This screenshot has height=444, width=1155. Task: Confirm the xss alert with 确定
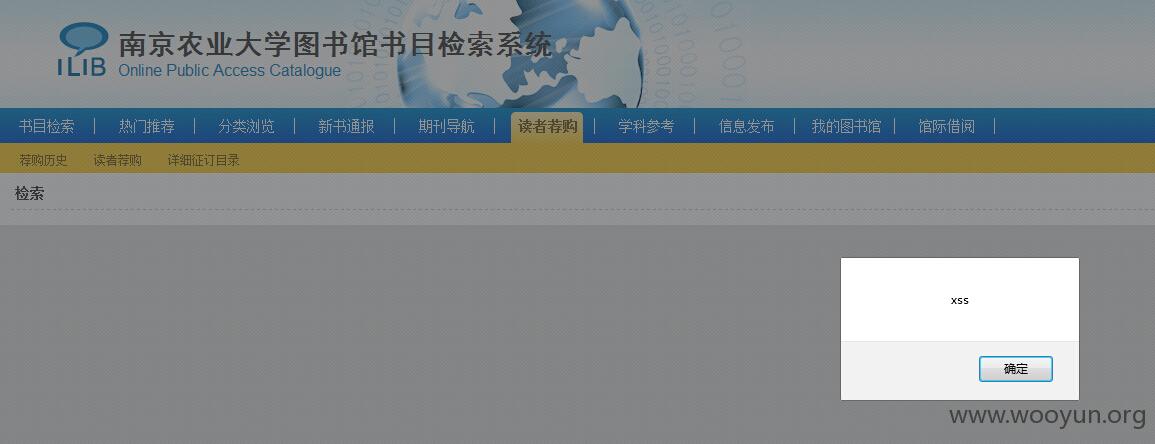tap(1015, 369)
